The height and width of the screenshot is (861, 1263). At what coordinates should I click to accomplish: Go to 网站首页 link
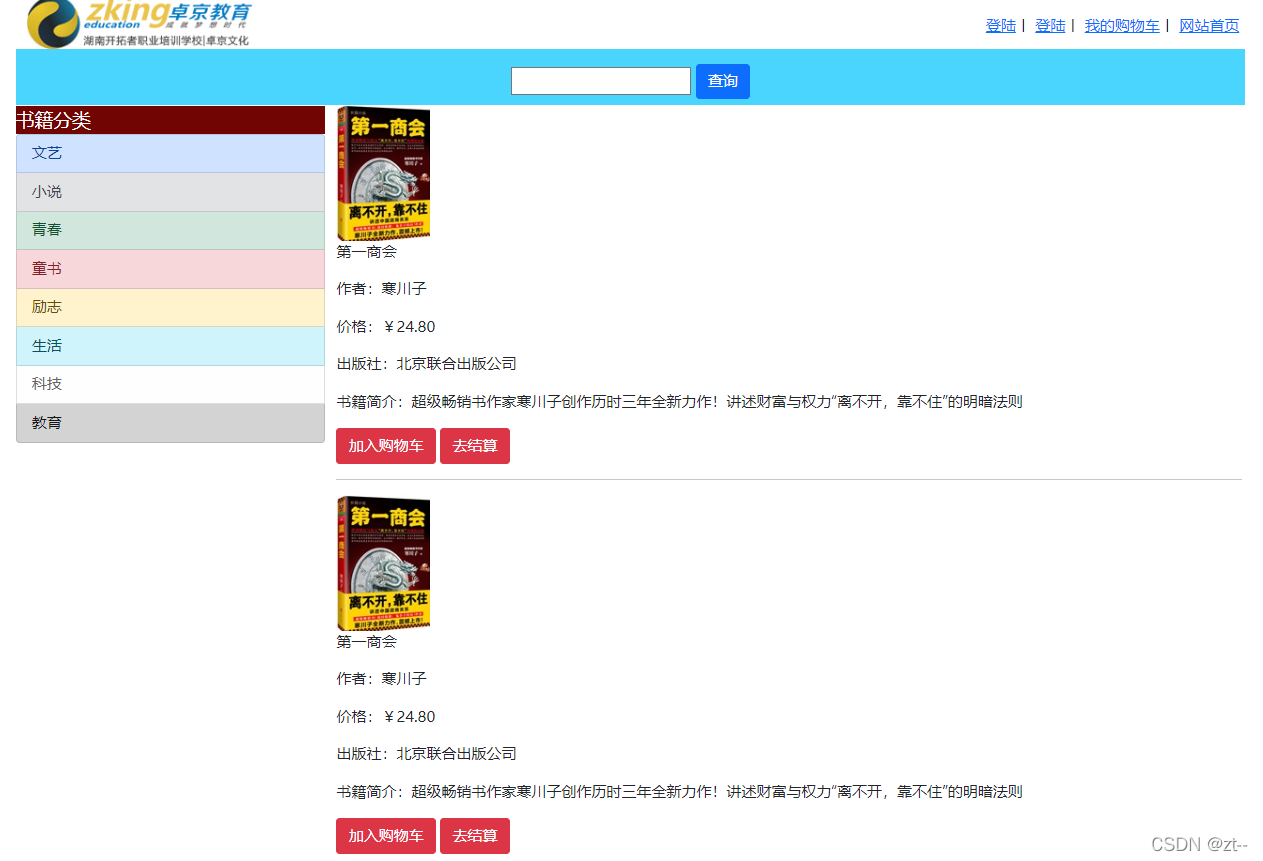[x=1209, y=26]
